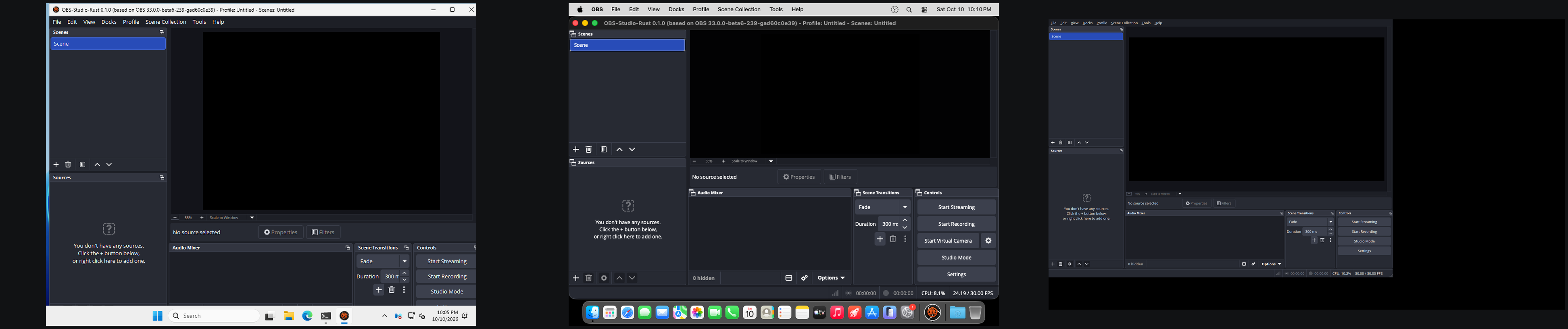Open Scene Collection menu in macOS menu bar
The image size is (1568, 329).
(739, 10)
